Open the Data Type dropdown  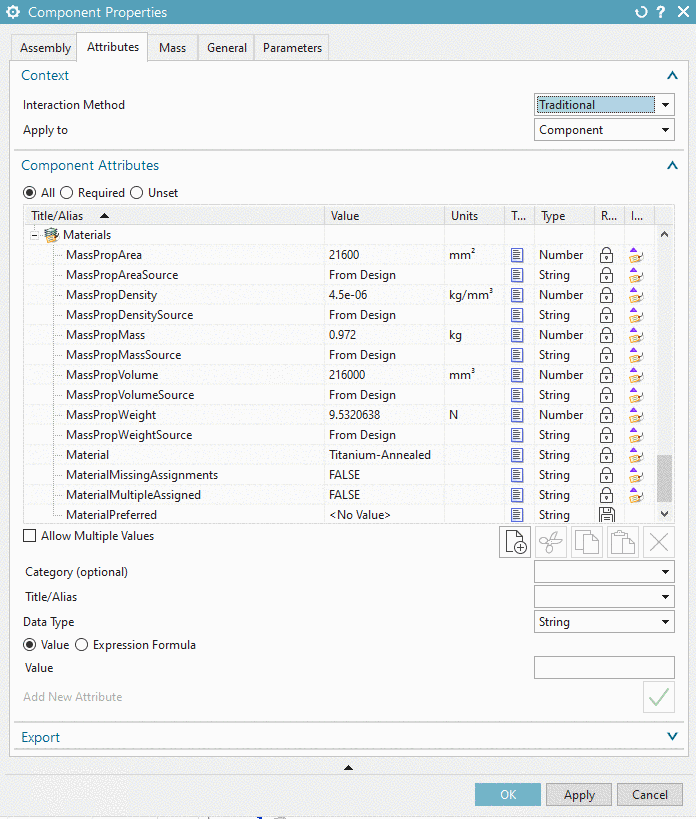(604, 622)
